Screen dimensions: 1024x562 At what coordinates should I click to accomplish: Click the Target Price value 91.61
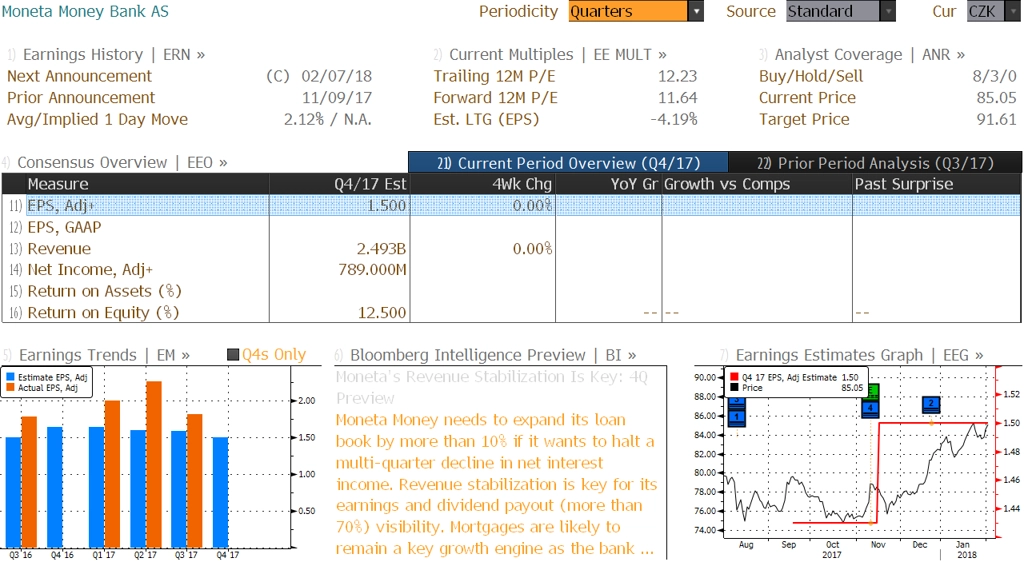[997, 119]
